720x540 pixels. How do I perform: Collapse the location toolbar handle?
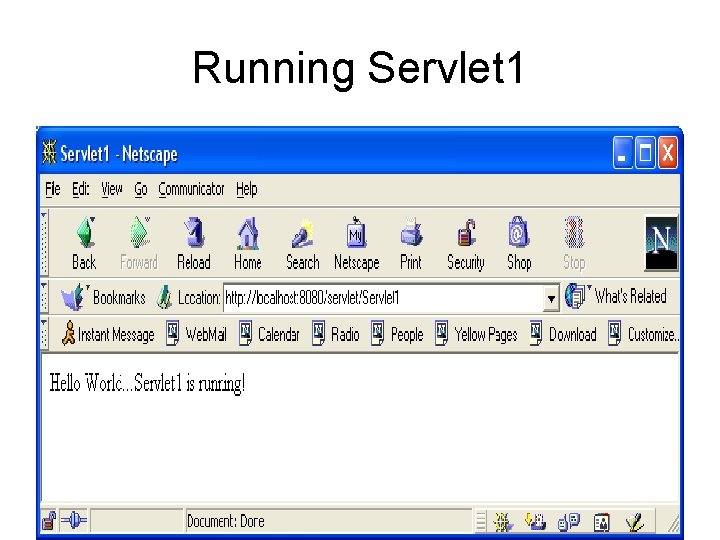tap(45, 297)
